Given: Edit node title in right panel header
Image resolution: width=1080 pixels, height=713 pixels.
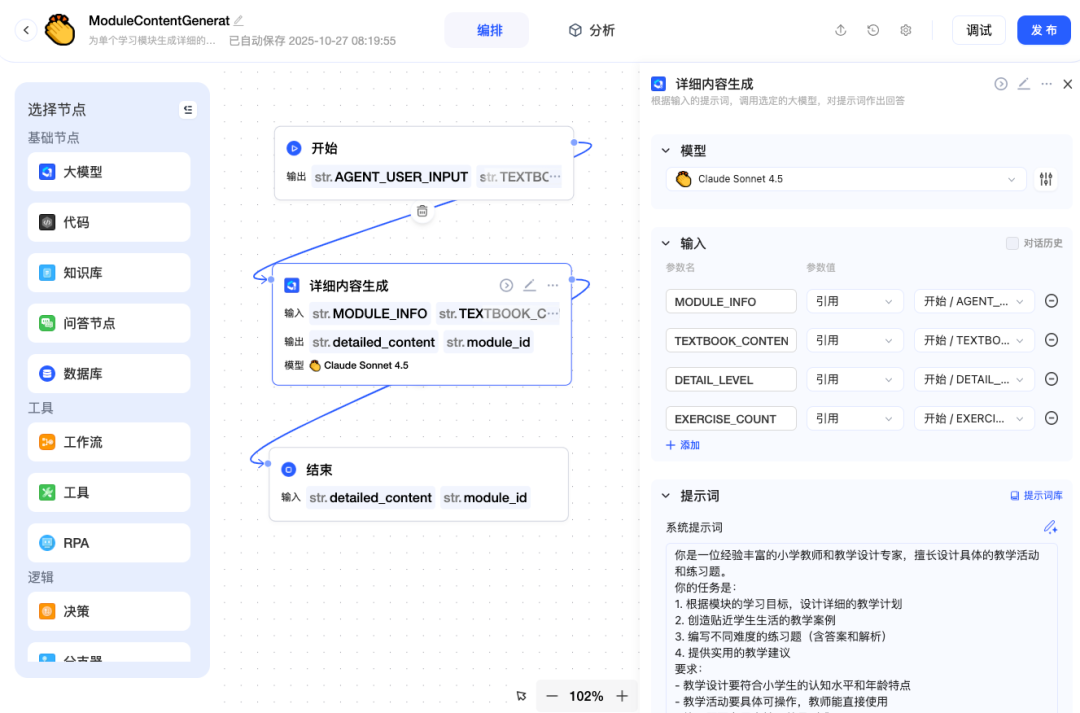Looking at the screenshot, I should click(1024, 83).
